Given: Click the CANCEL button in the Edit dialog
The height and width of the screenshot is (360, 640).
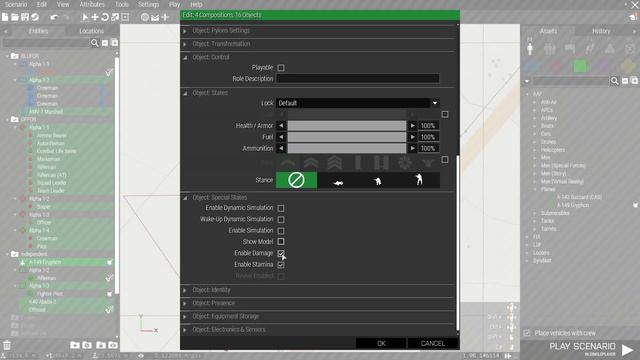Looking at the screenshot, I should pos(433,343).
